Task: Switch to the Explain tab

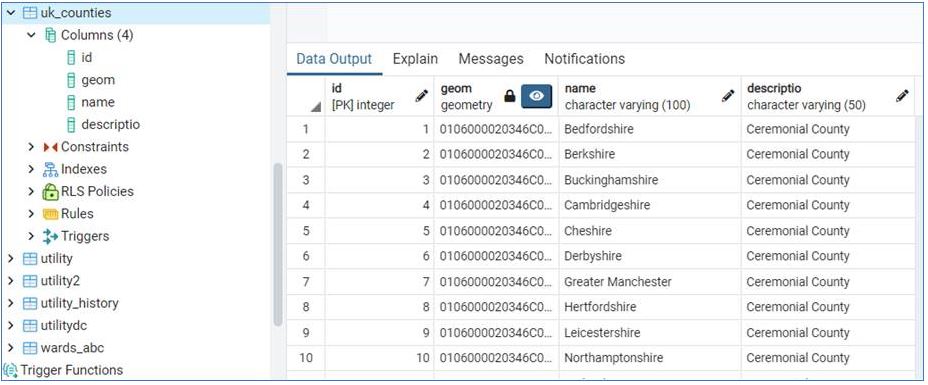Action: point(415,59)
